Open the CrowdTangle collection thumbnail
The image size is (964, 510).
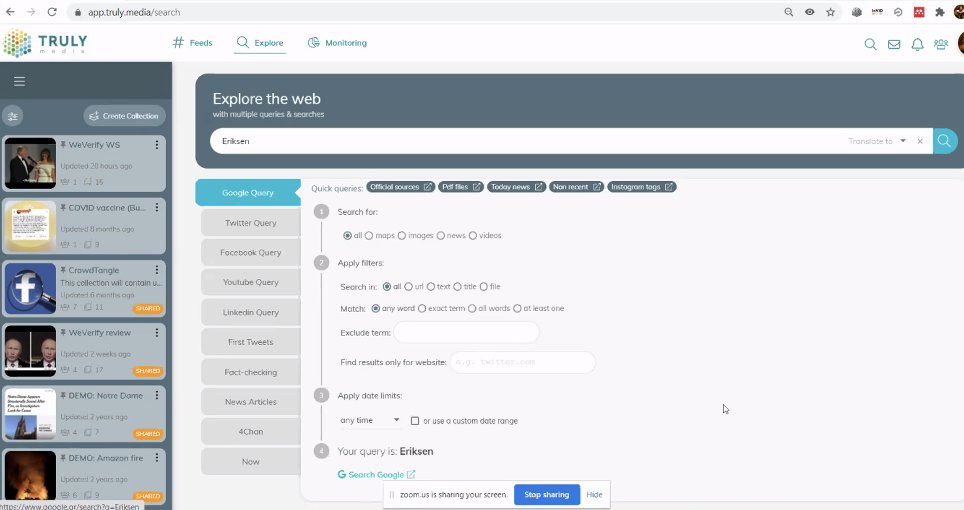[x=30, y=288]
